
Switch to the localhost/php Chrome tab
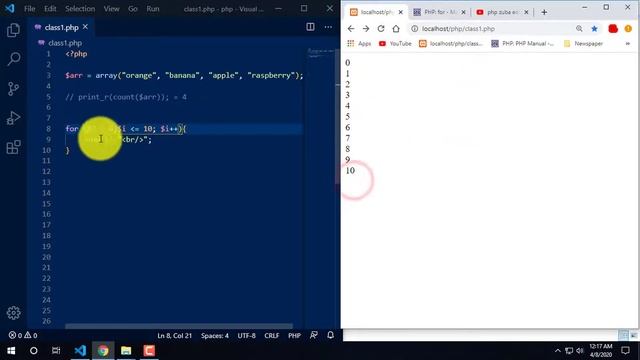[376, 12]
